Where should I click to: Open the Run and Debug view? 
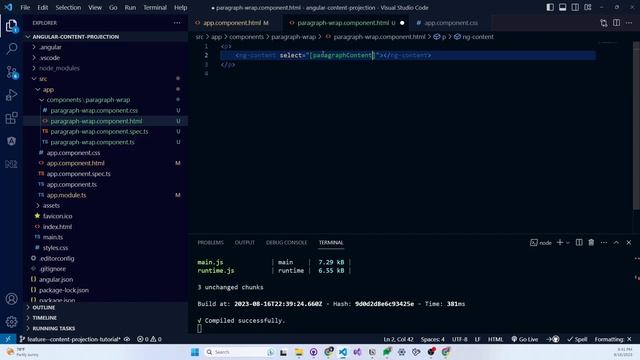coord(11,95)
